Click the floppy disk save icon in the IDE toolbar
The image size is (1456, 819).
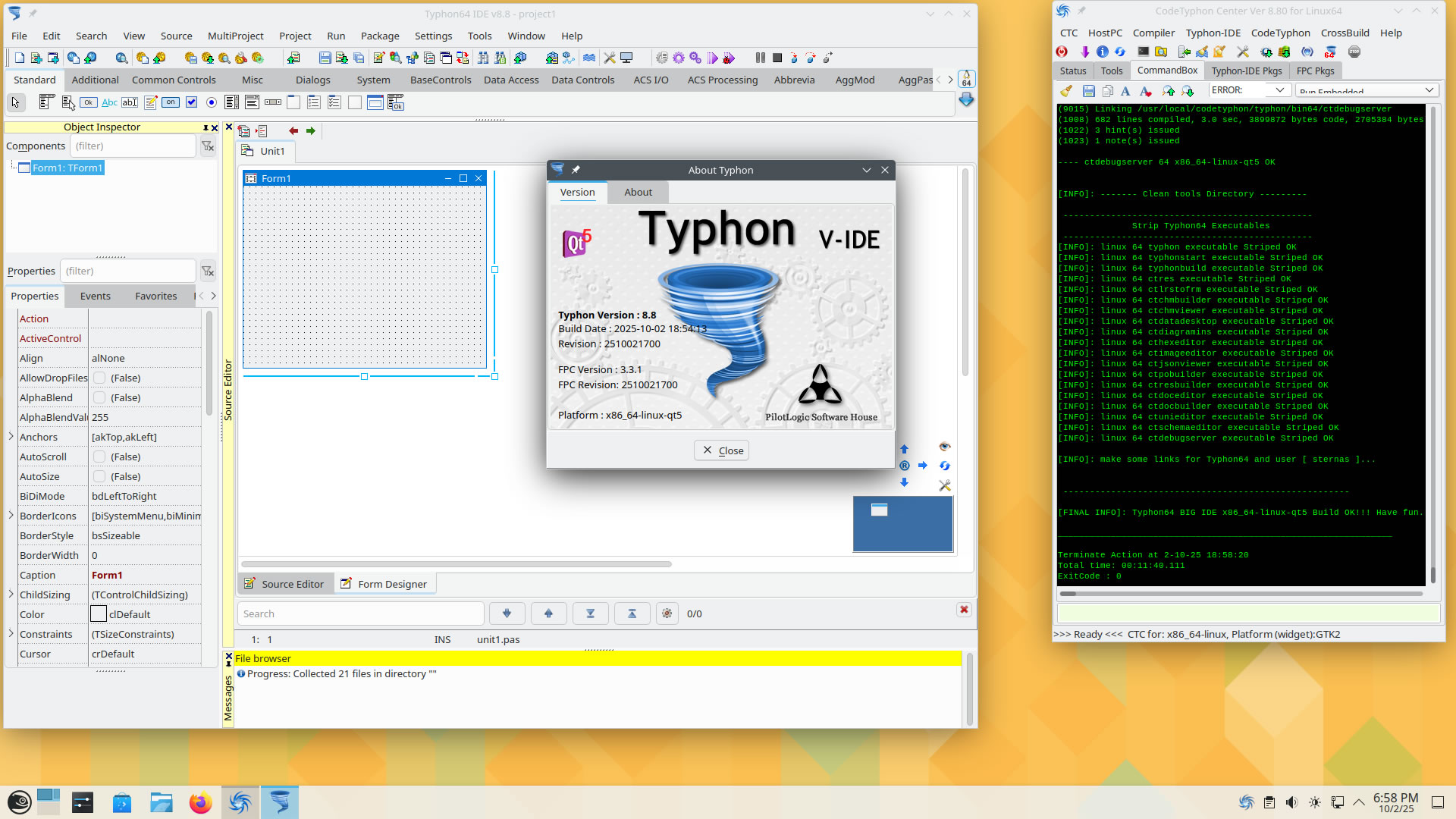(325, 58)
